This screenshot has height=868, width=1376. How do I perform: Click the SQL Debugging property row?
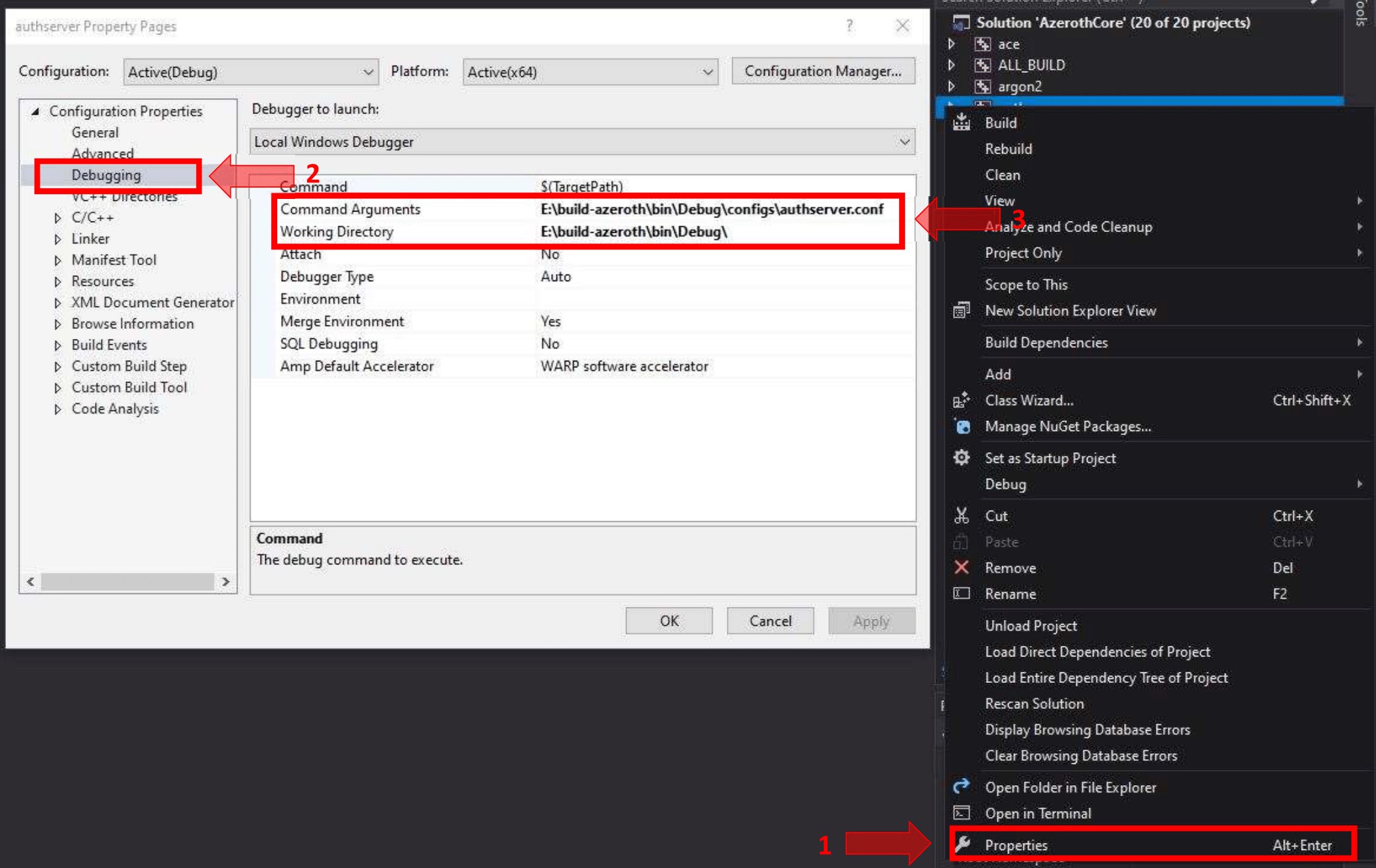[584, 343]
